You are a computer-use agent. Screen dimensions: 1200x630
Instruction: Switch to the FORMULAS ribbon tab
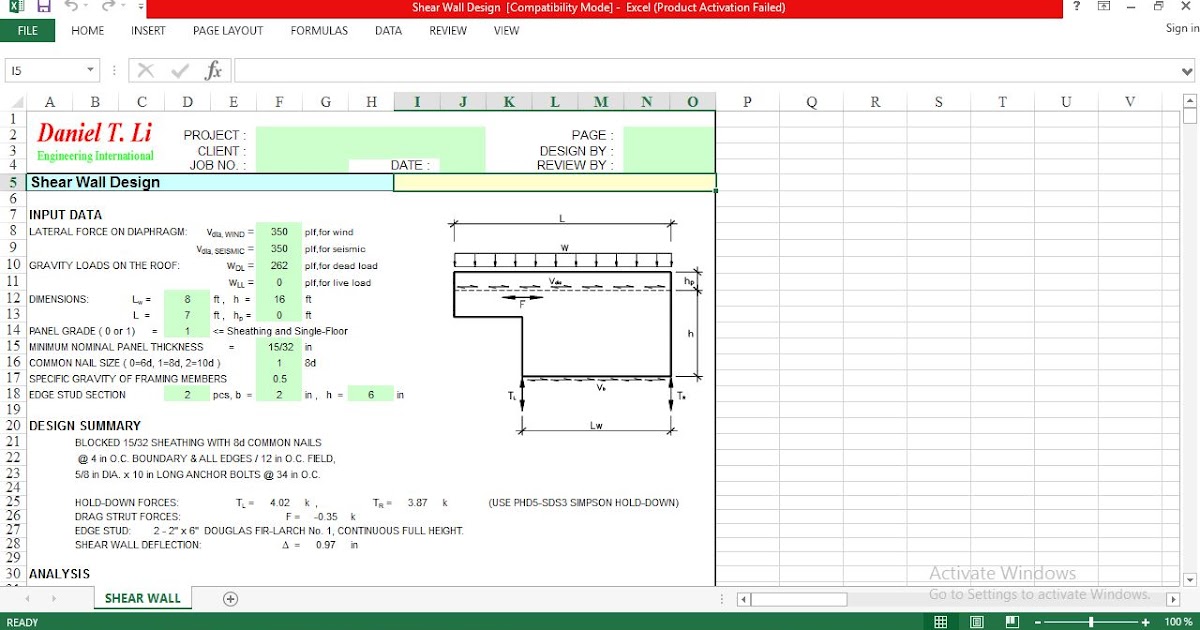tap(319, 30)
